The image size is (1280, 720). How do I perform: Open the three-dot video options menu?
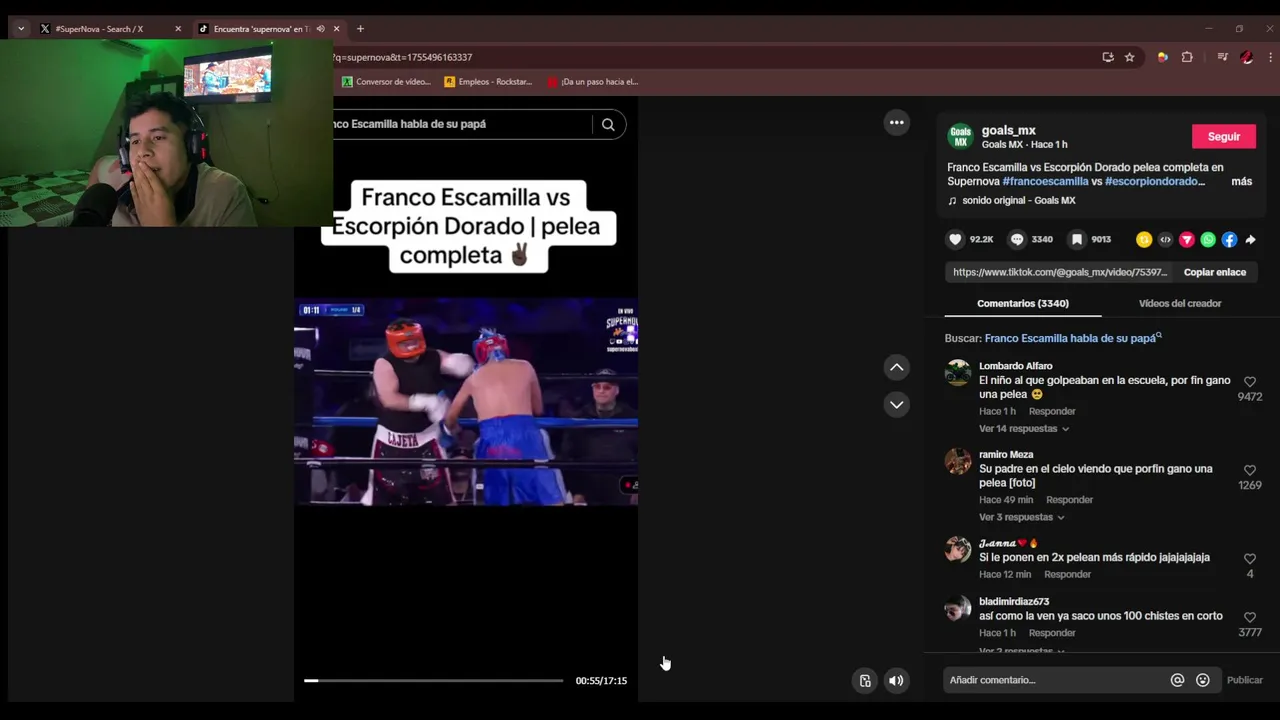[x=897, y=123]
